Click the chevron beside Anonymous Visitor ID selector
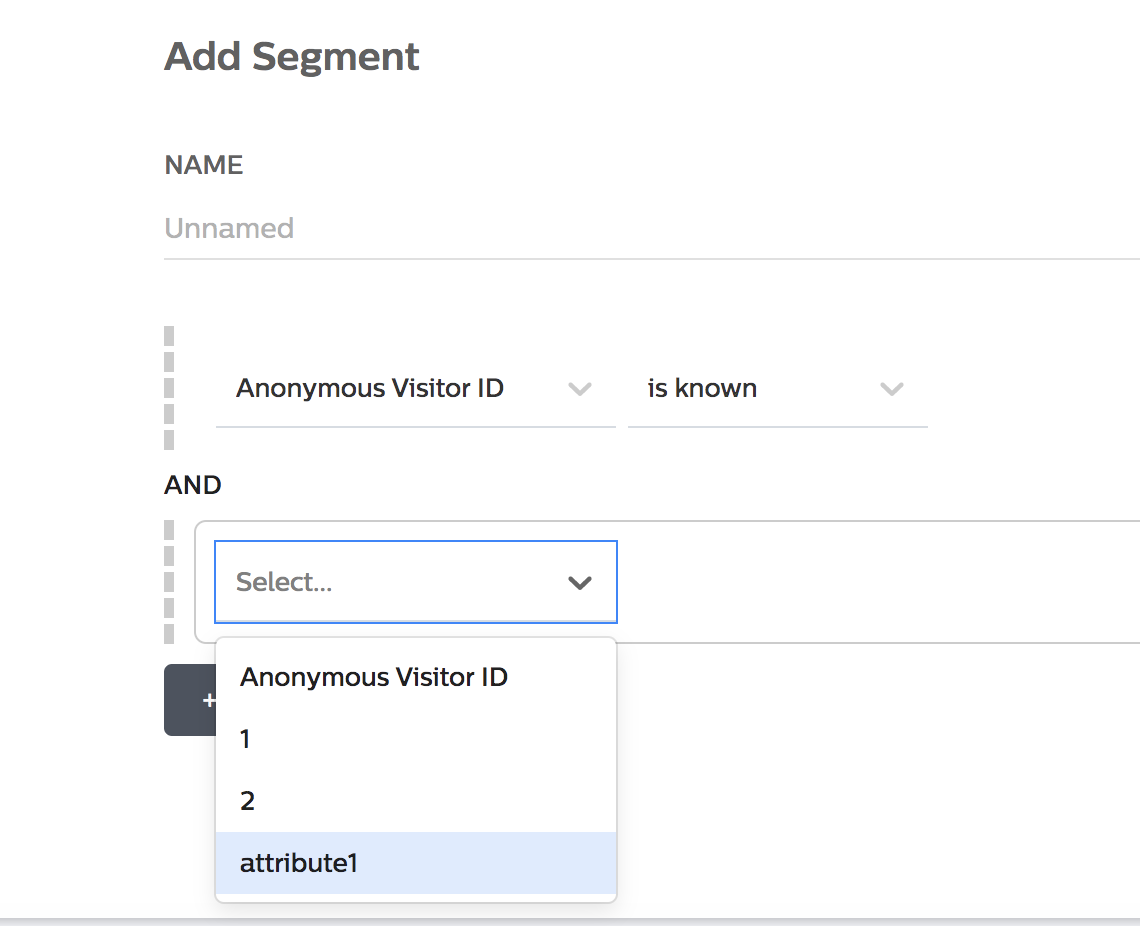 pyautogui.click(x=579, y=389)
